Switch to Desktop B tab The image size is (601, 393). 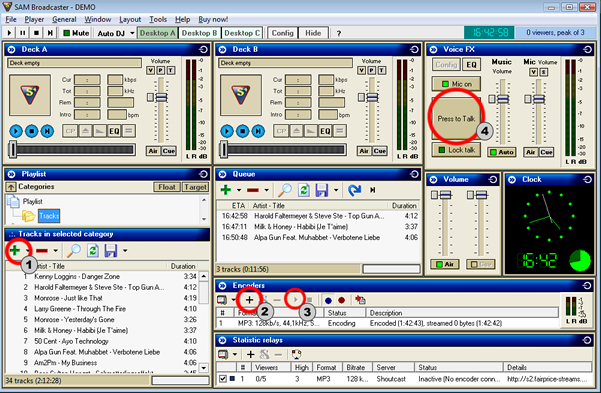pos(199,33)
